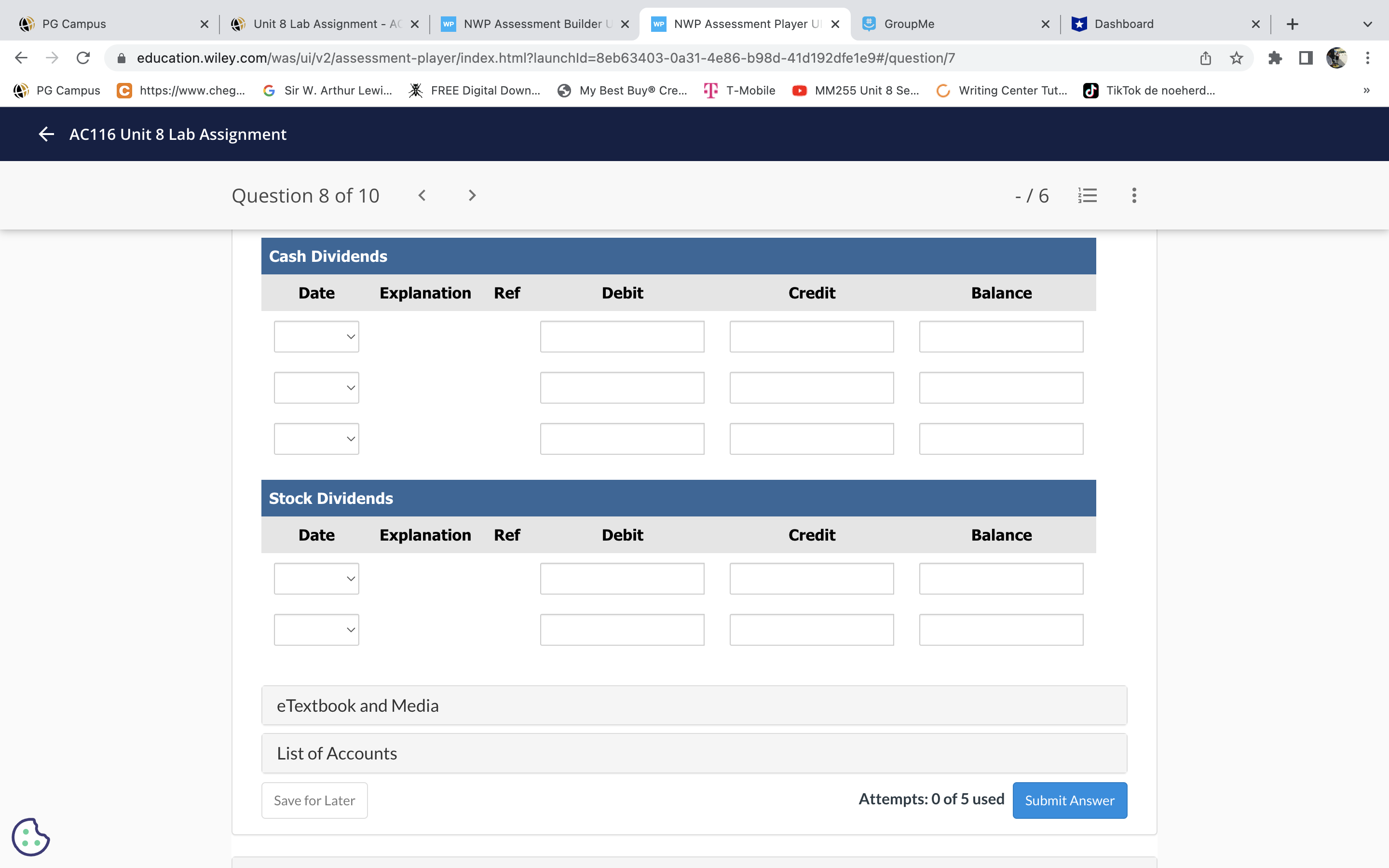Click first Cash Dividends debit field
The image size is (1389, 868).
point(622,337)
